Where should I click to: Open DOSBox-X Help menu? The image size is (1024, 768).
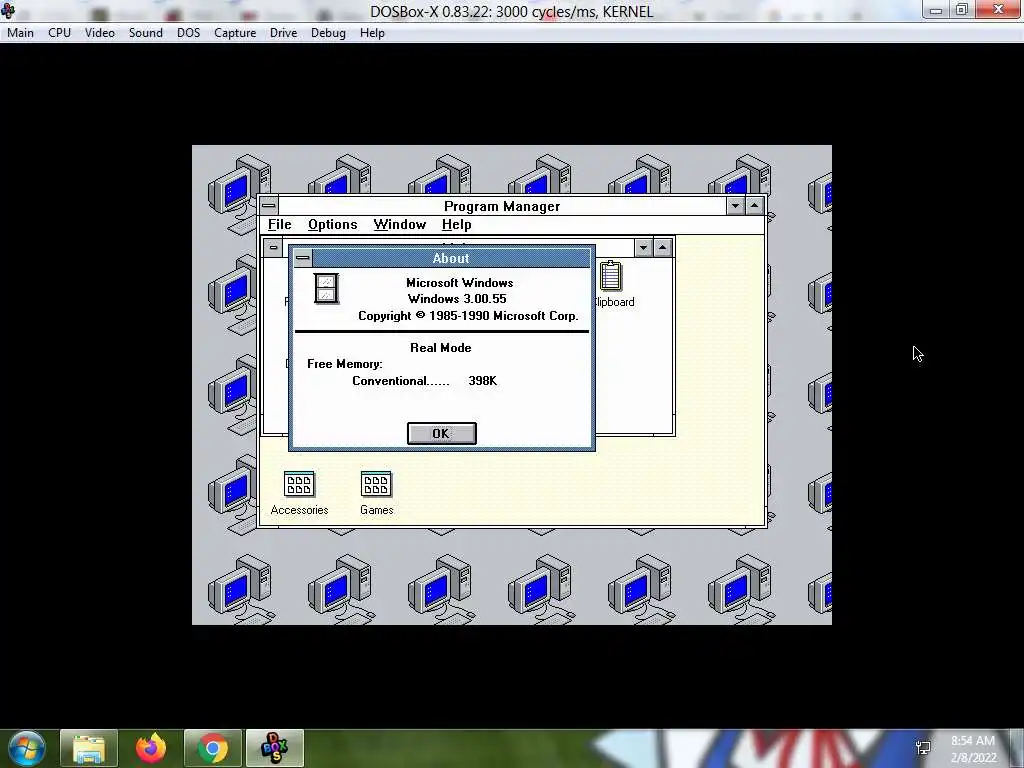[x=372, y=33]
